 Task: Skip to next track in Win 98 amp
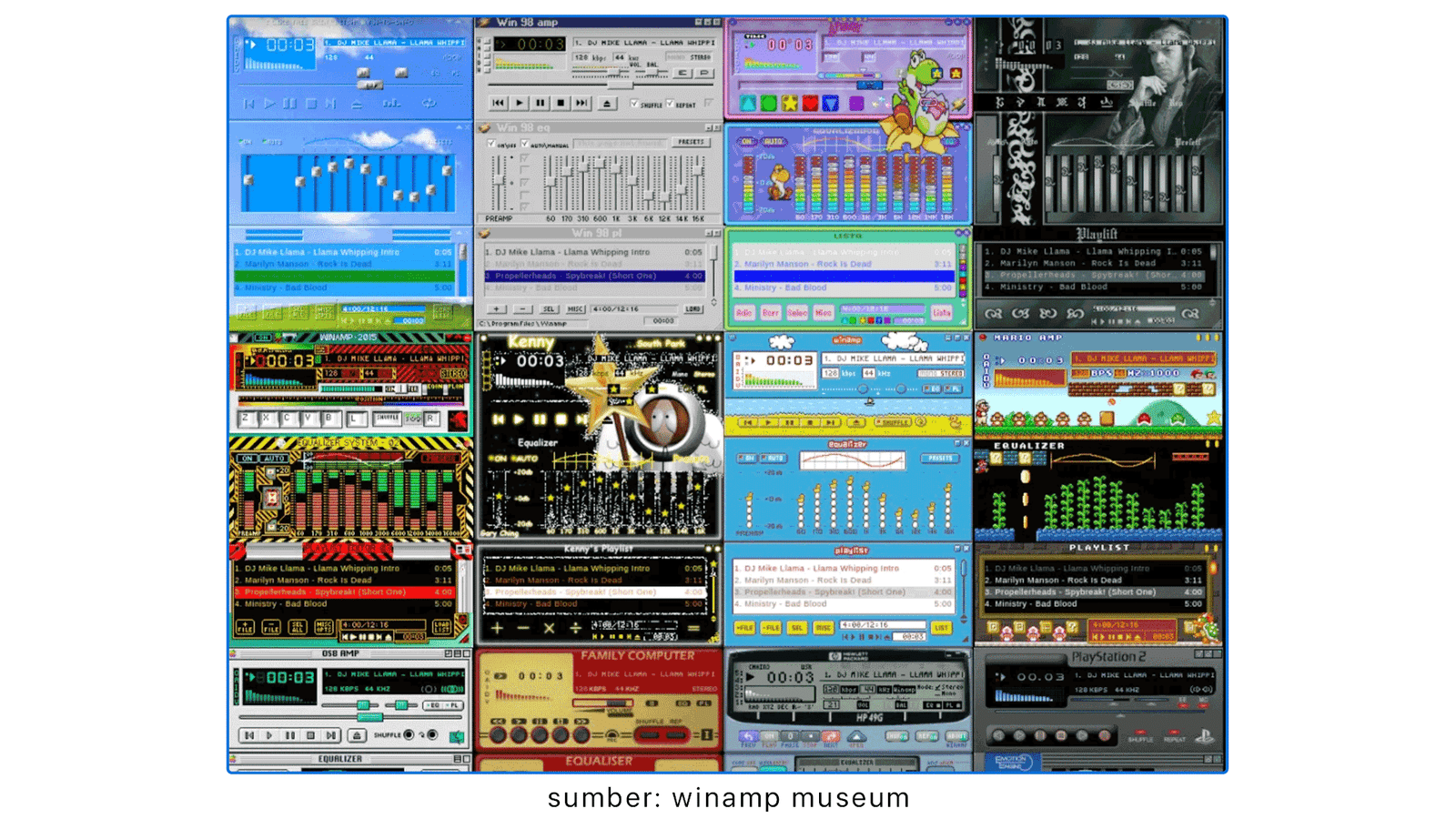pyautogui.click(x=581, y=103)
